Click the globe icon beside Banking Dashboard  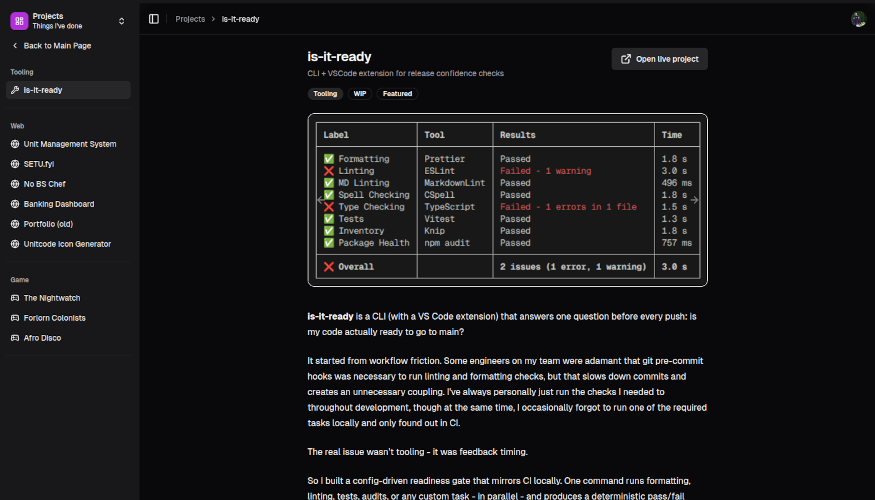(x=15, y=204)
